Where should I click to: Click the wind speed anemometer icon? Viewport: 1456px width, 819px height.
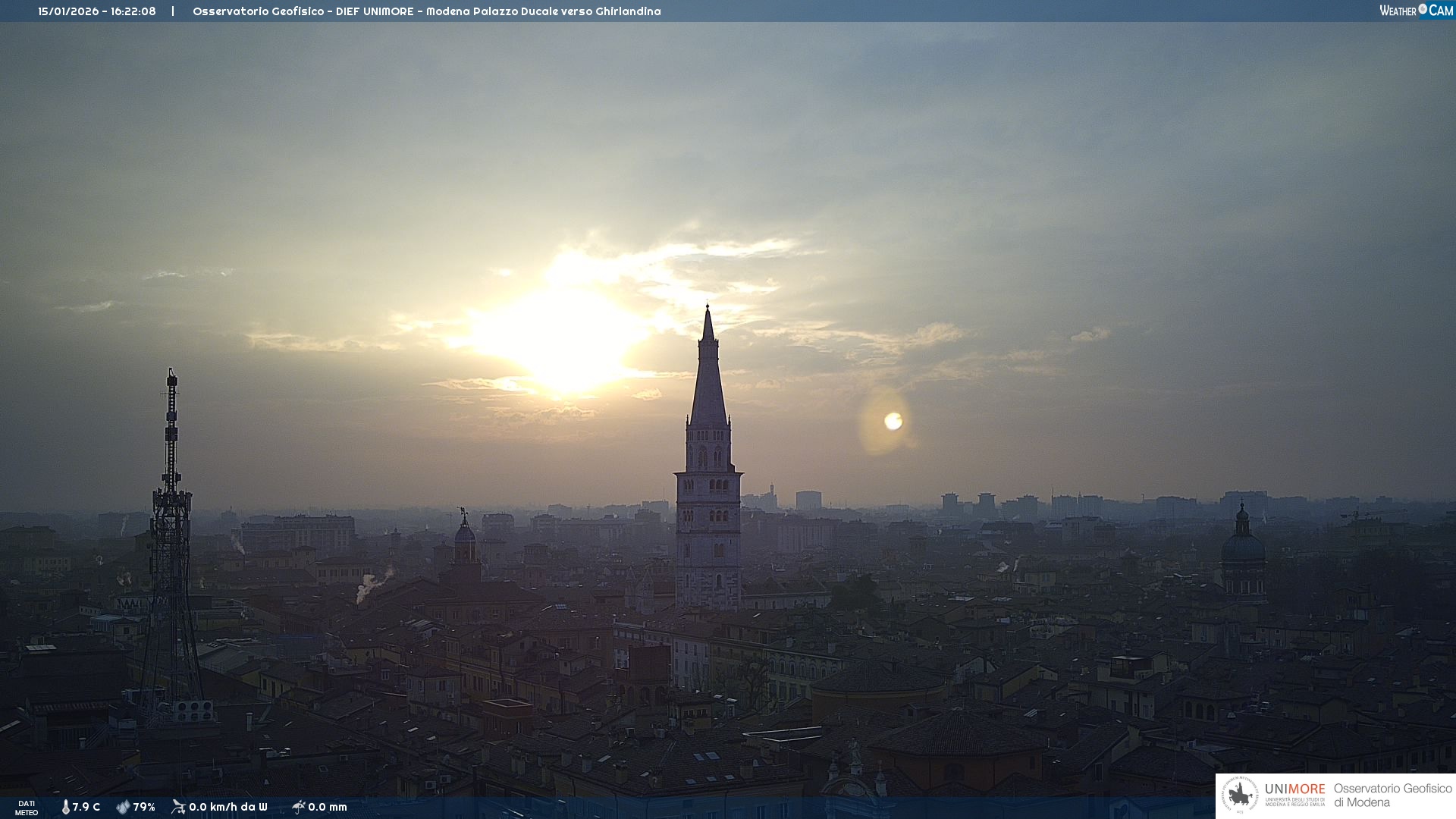(178, 807)
